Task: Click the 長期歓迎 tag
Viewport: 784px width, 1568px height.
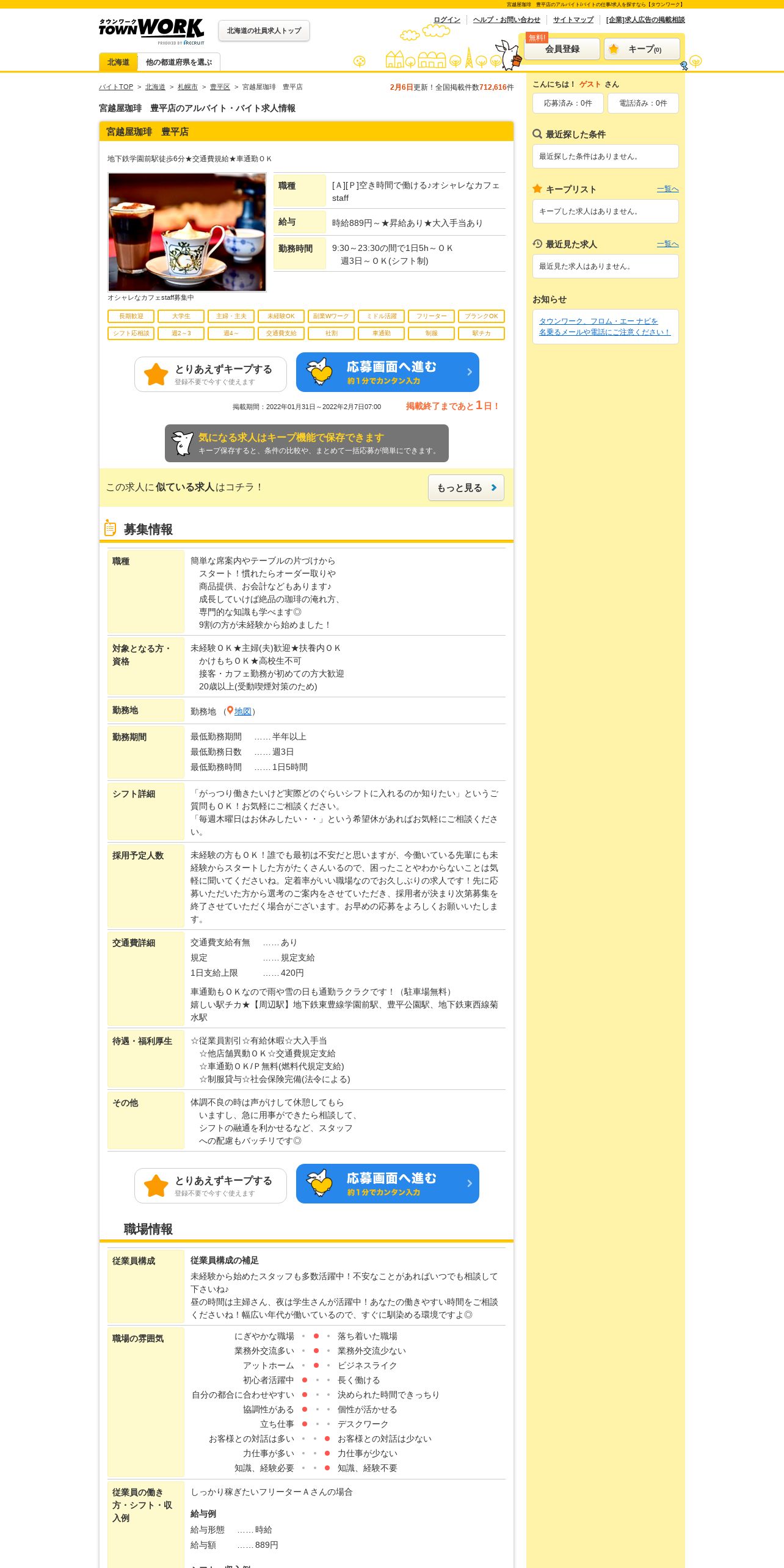Action: click(131, 316)
